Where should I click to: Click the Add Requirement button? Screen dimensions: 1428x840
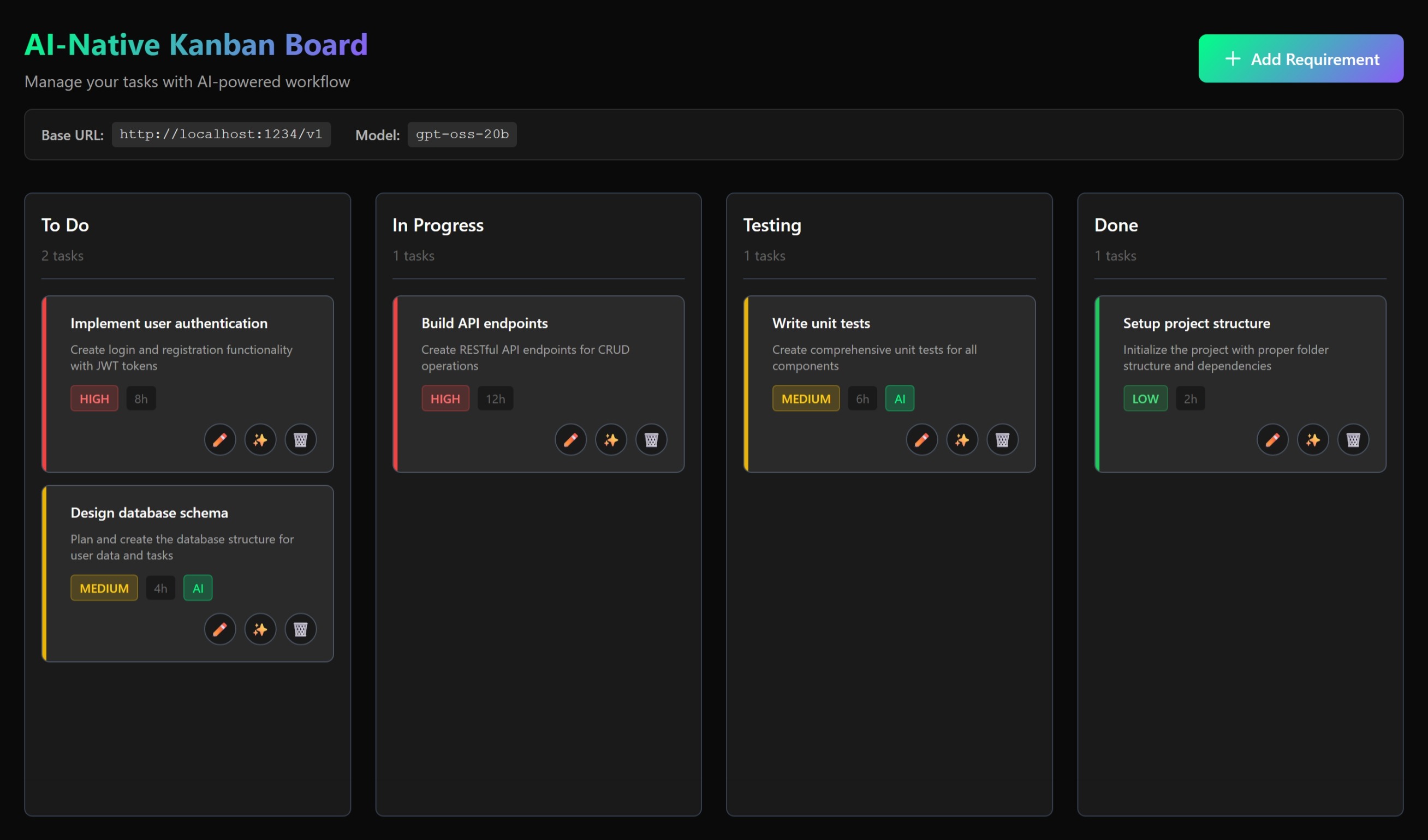tap(1300, 59)
